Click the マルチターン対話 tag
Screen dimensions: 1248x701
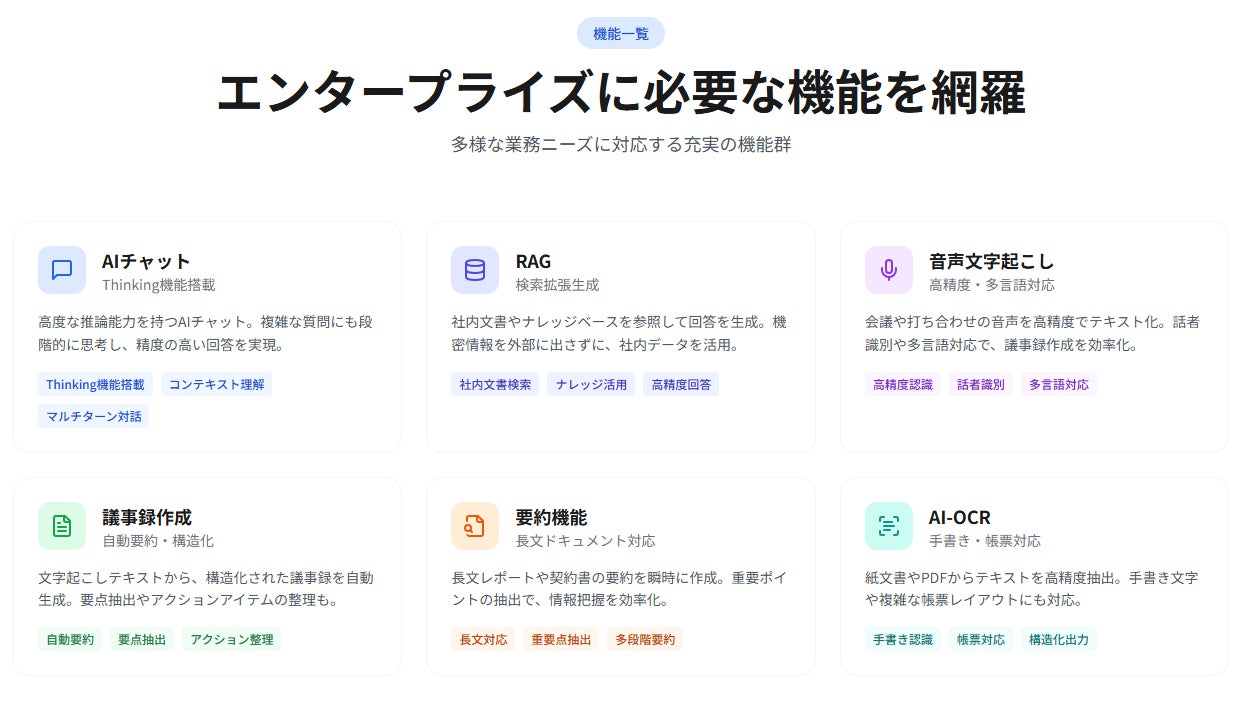pyautogui.click(x=94, y=416)
